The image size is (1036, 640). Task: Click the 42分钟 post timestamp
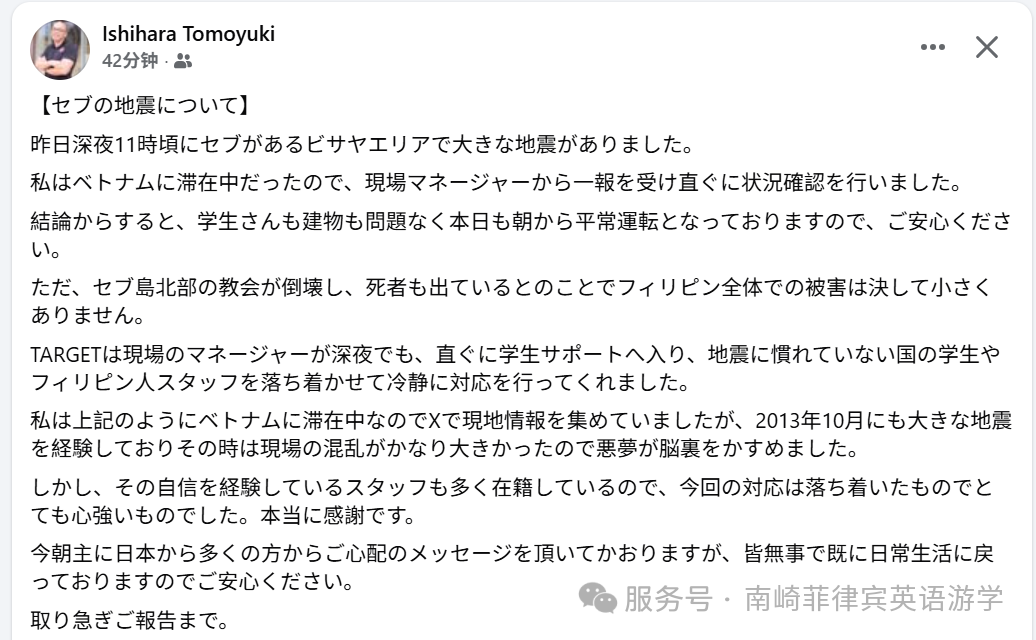(129, 61)
